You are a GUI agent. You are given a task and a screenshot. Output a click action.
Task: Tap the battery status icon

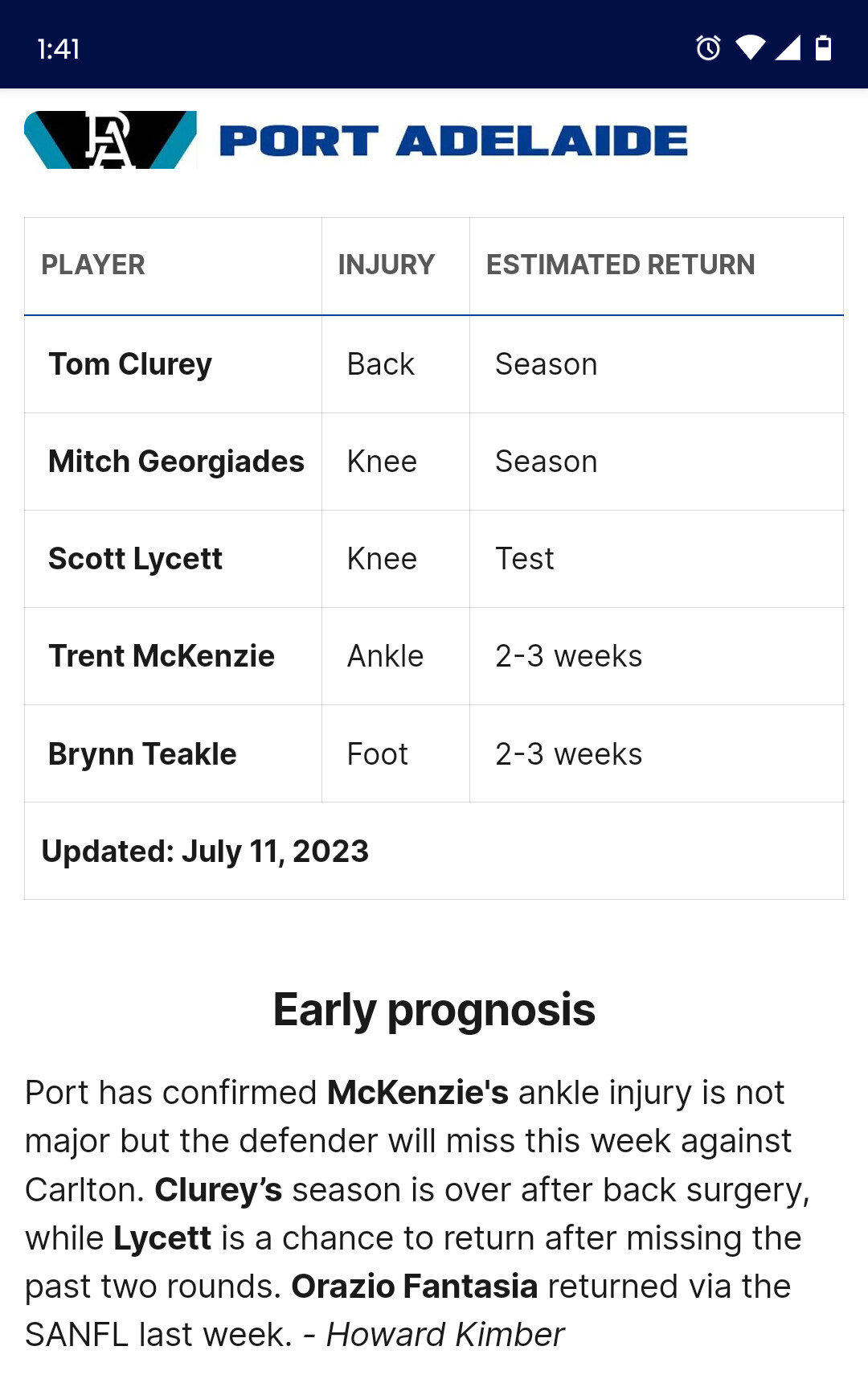click(823, 48)
